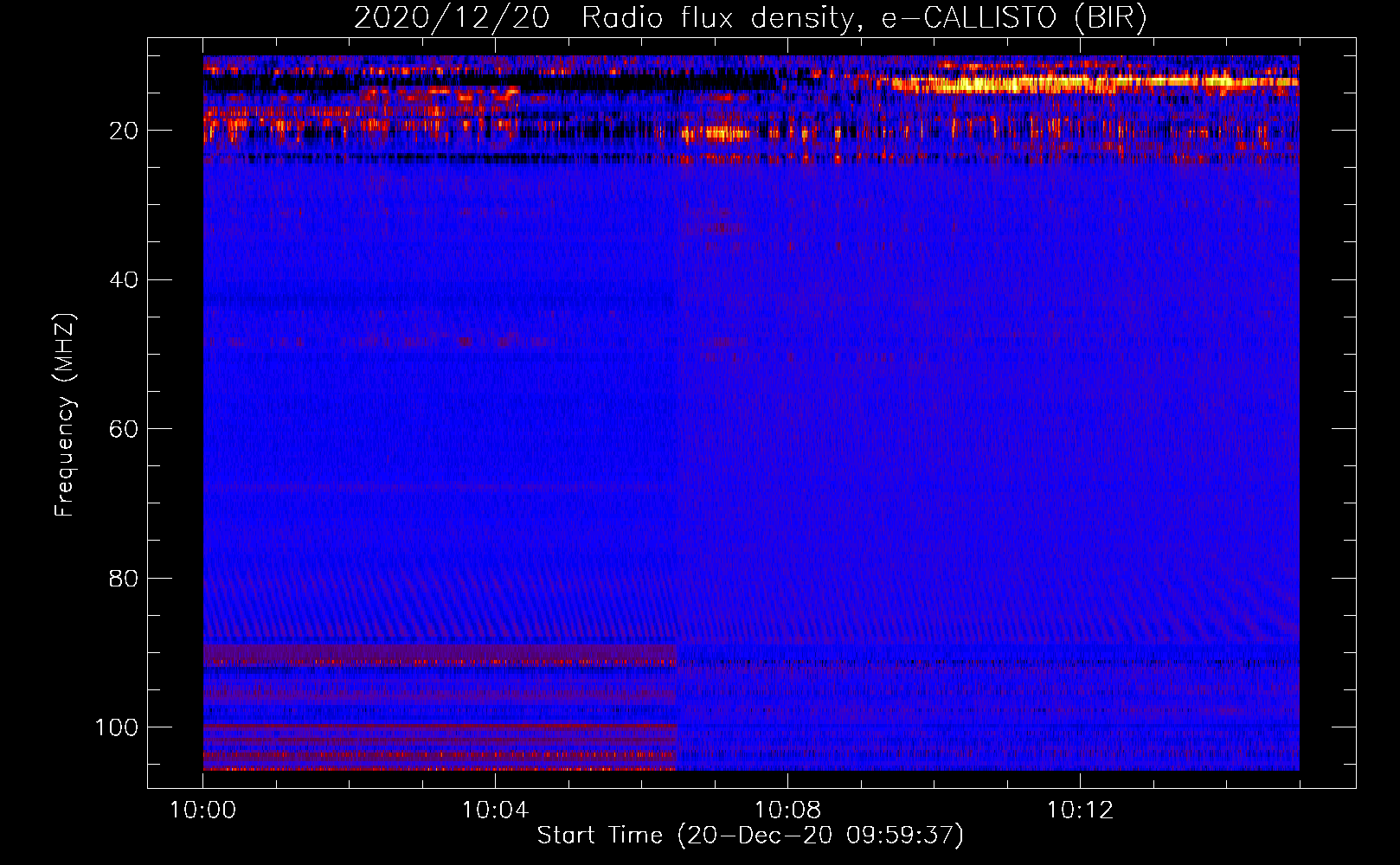Click the '10:04' time tick label
This screenshot has width=1400, height=865.
click(495, 811)
